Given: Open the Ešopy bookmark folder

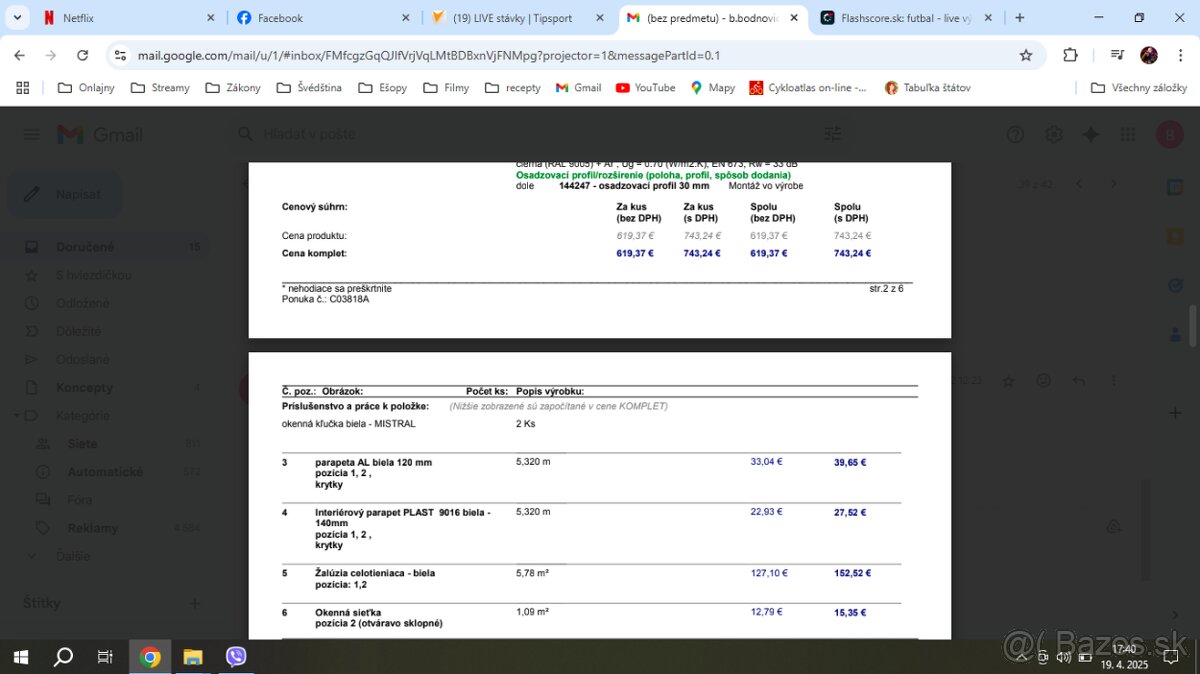Looking at the screenshot, I should pyautogui.click(x=382, y=88).
